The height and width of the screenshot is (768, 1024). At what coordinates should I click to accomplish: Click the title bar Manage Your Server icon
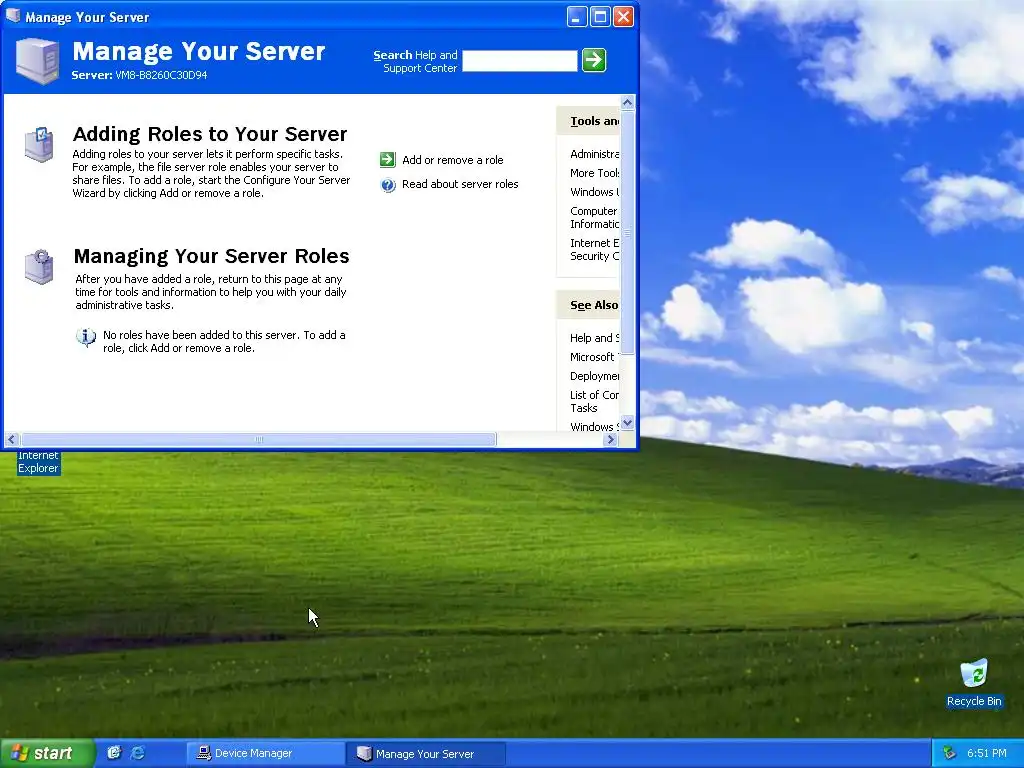pos(12,16)
